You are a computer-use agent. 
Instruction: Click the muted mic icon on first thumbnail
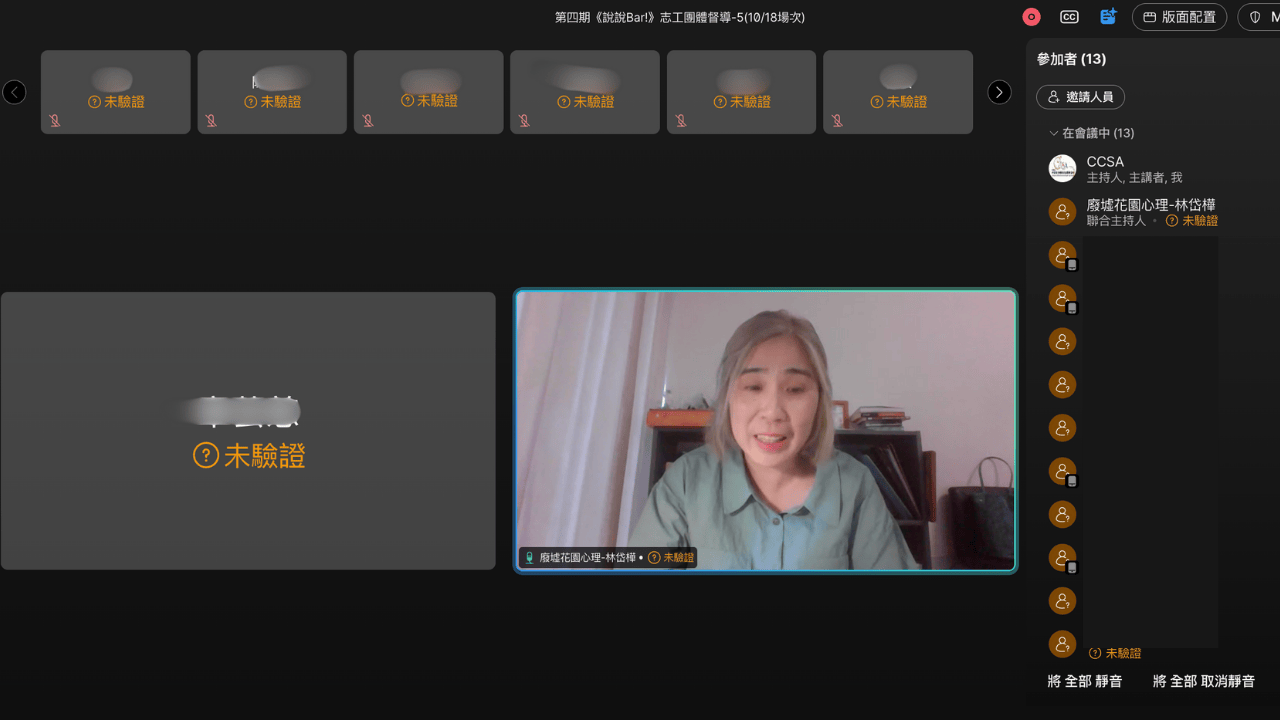(x=55, y=121)
